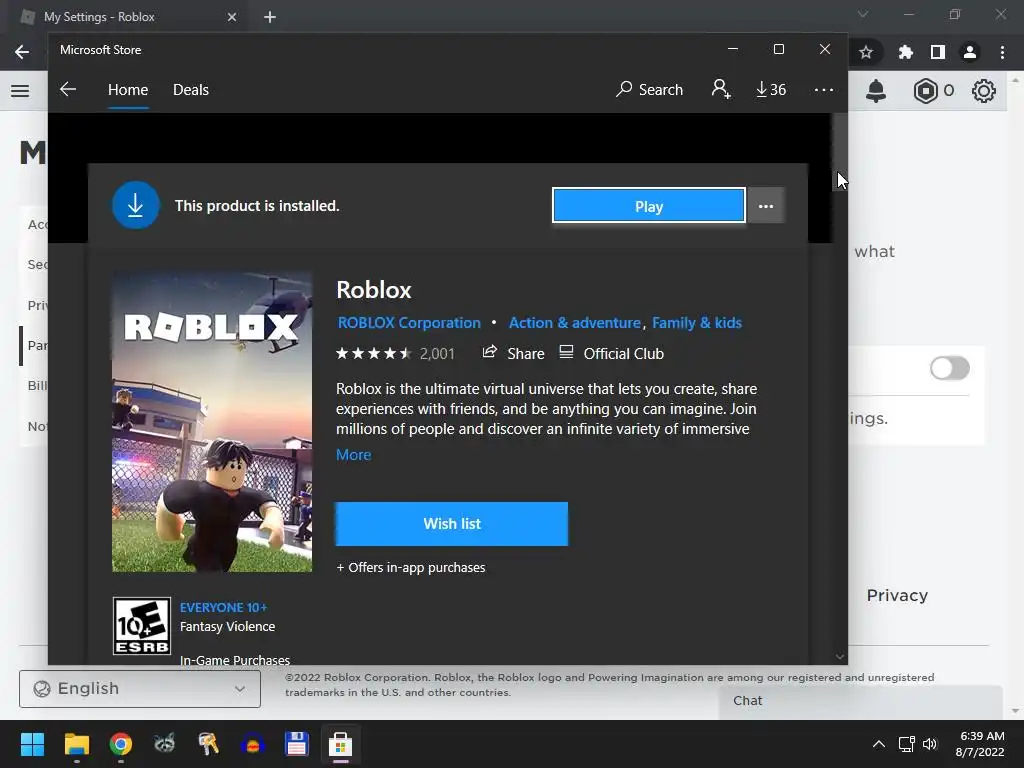
Task: Open Chrome's three-dot menu
Action: (x=1002, y=52)
